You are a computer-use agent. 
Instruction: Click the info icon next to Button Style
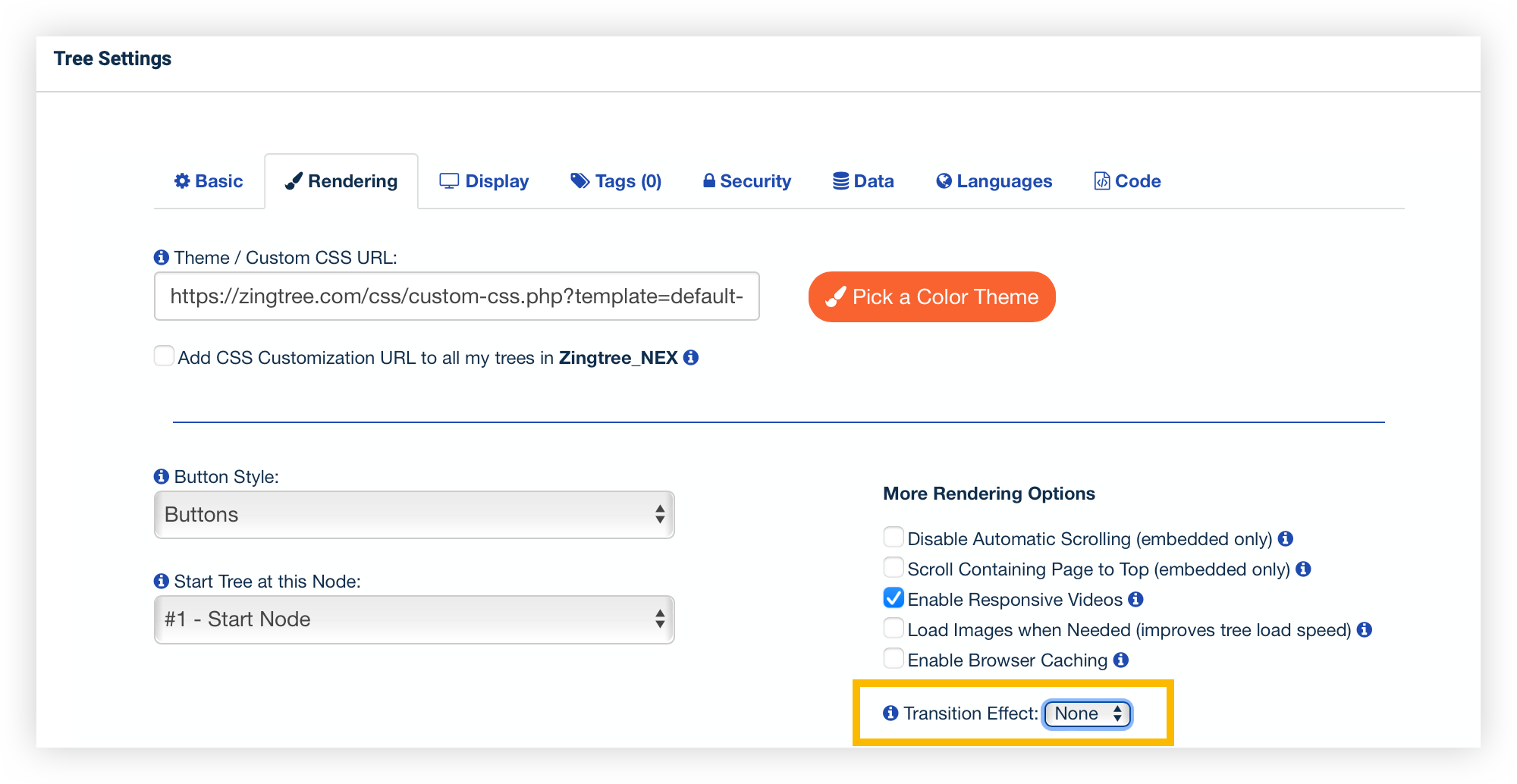pos(162,477)
